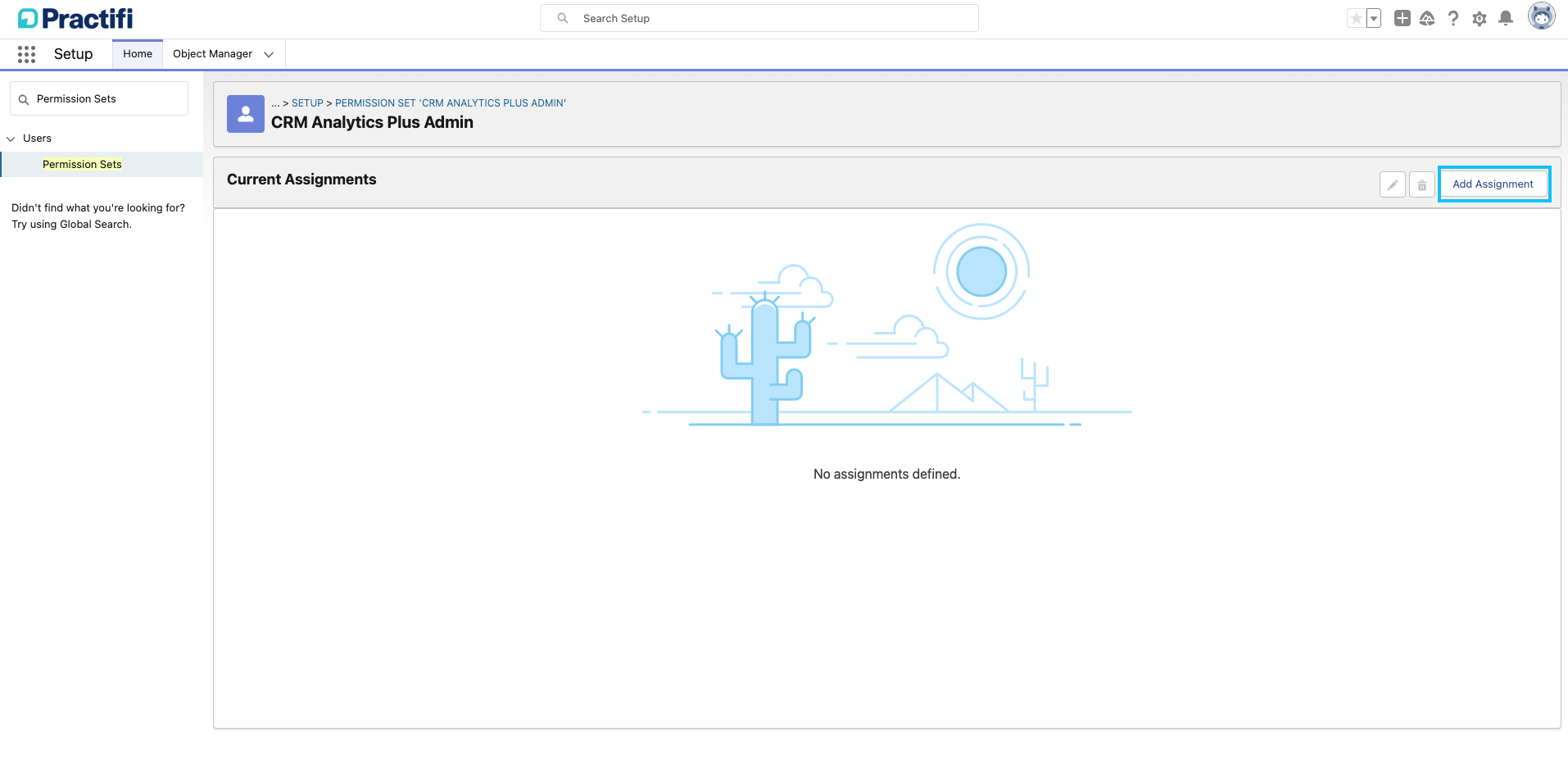Open the Notifications bell
1568x759 pixels.
(1506, 18)
